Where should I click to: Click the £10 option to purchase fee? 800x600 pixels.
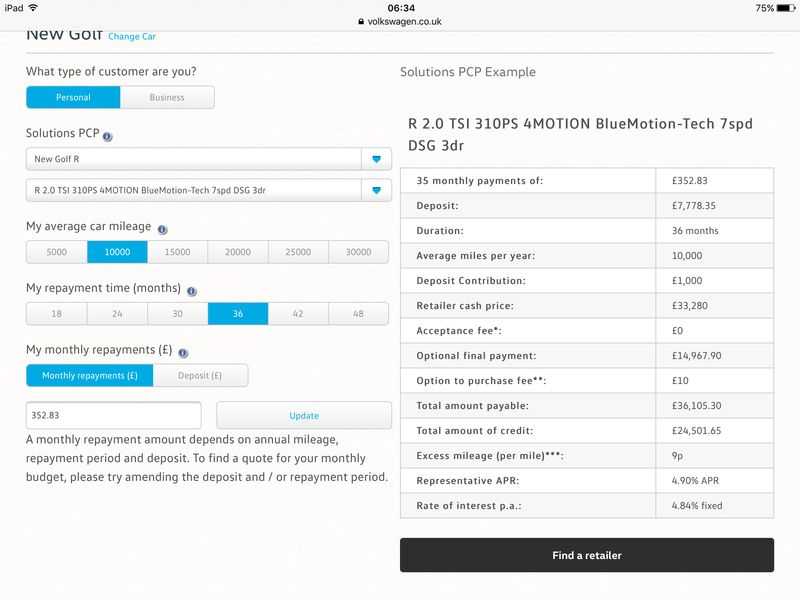(x=680, y=381)
